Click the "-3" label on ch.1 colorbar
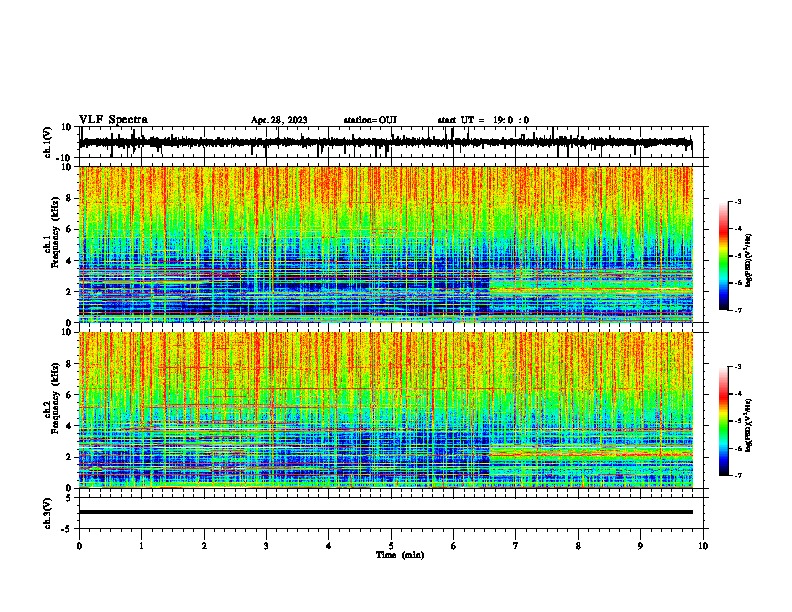The image size is (792, 612). (x=738, y=201)
